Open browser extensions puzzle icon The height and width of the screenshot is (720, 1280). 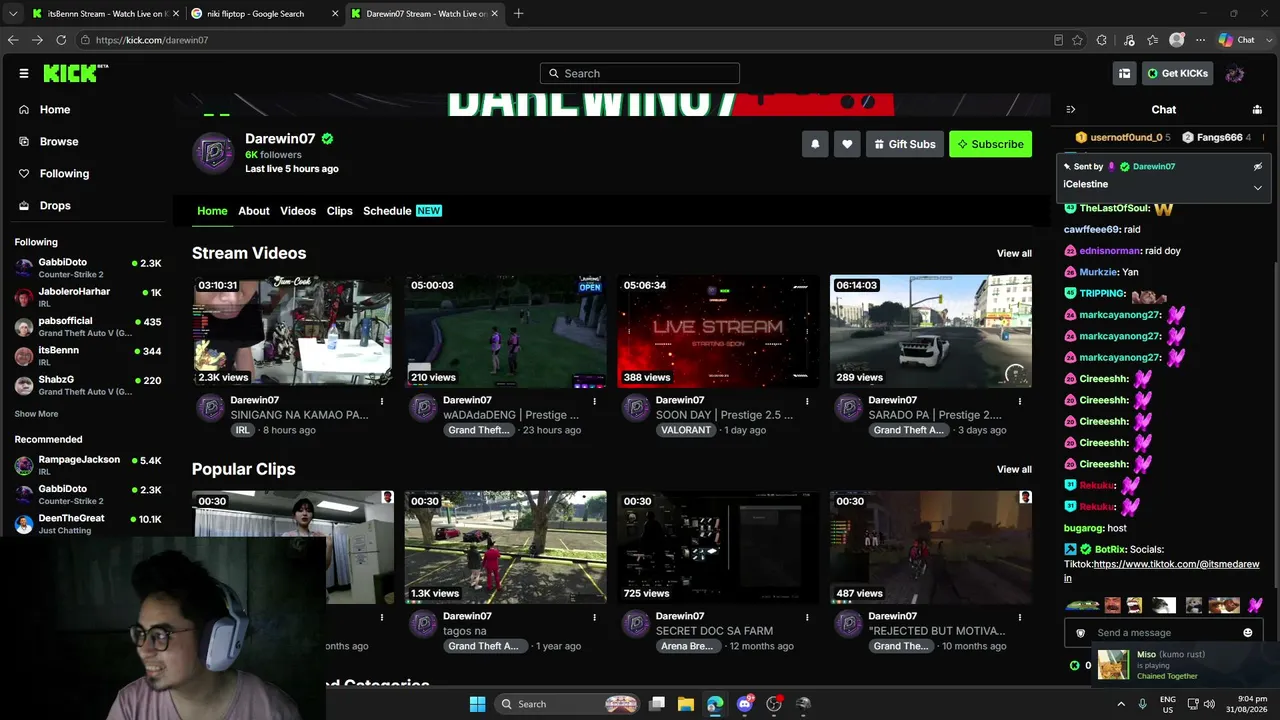point(1102,40)
